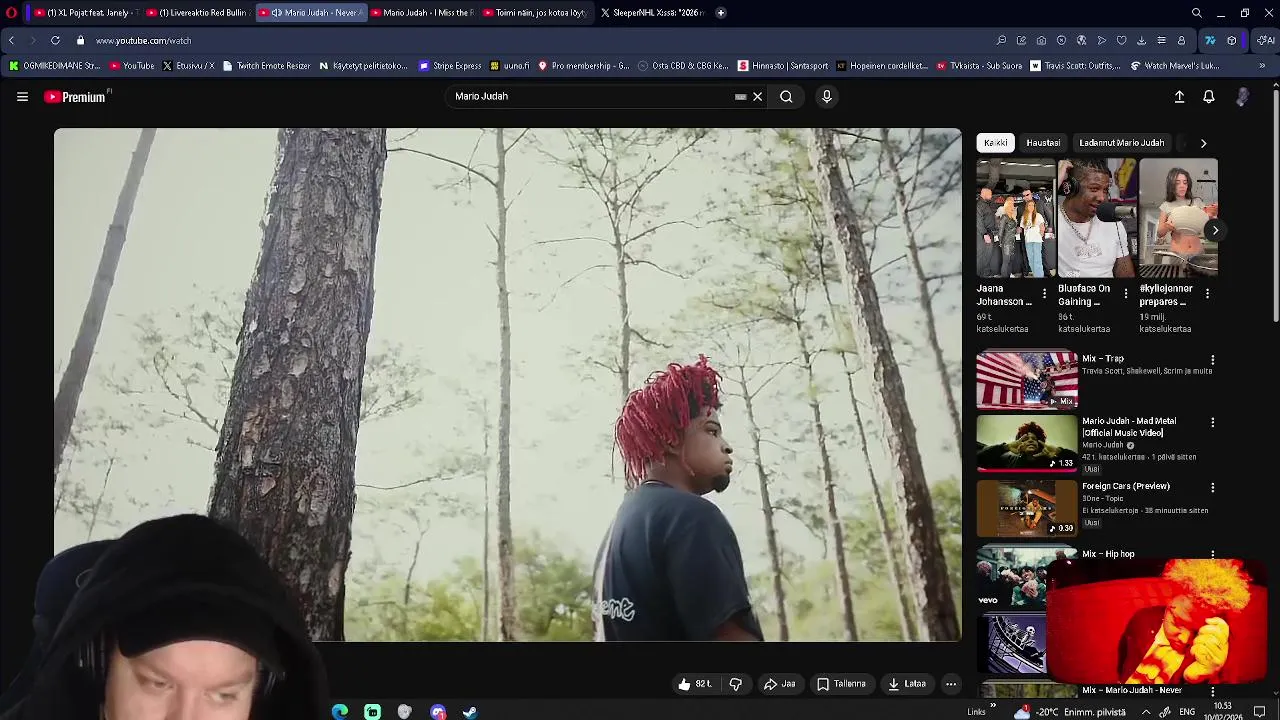Switch to the XL Pojat feat. Janely tab
1280x720 pixels.
(x=85, y=13)
